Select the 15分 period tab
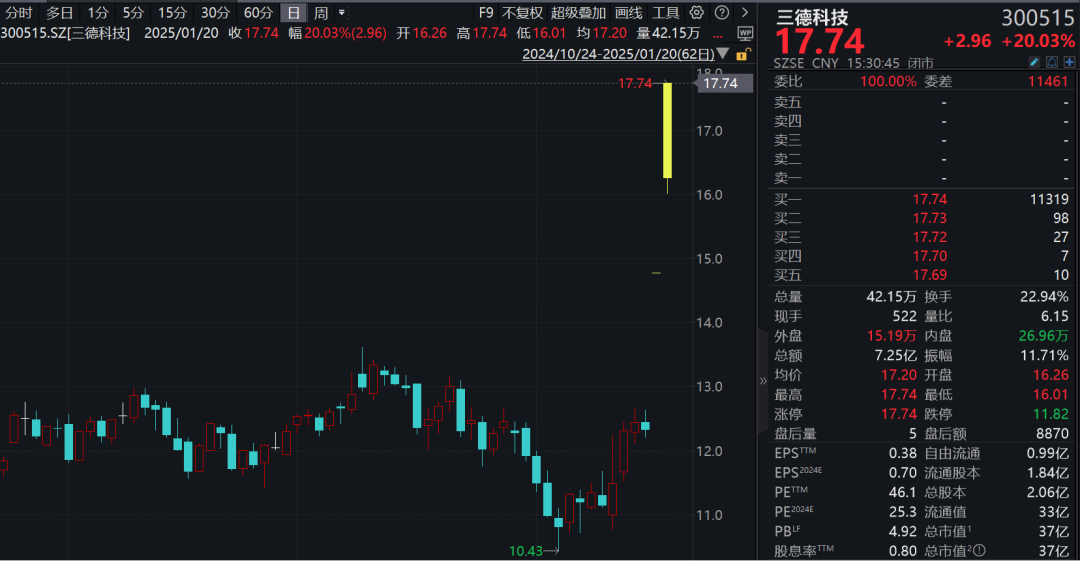Image resolution: width=1080 pixels, height=561 pixels. (x=172, y=12)
